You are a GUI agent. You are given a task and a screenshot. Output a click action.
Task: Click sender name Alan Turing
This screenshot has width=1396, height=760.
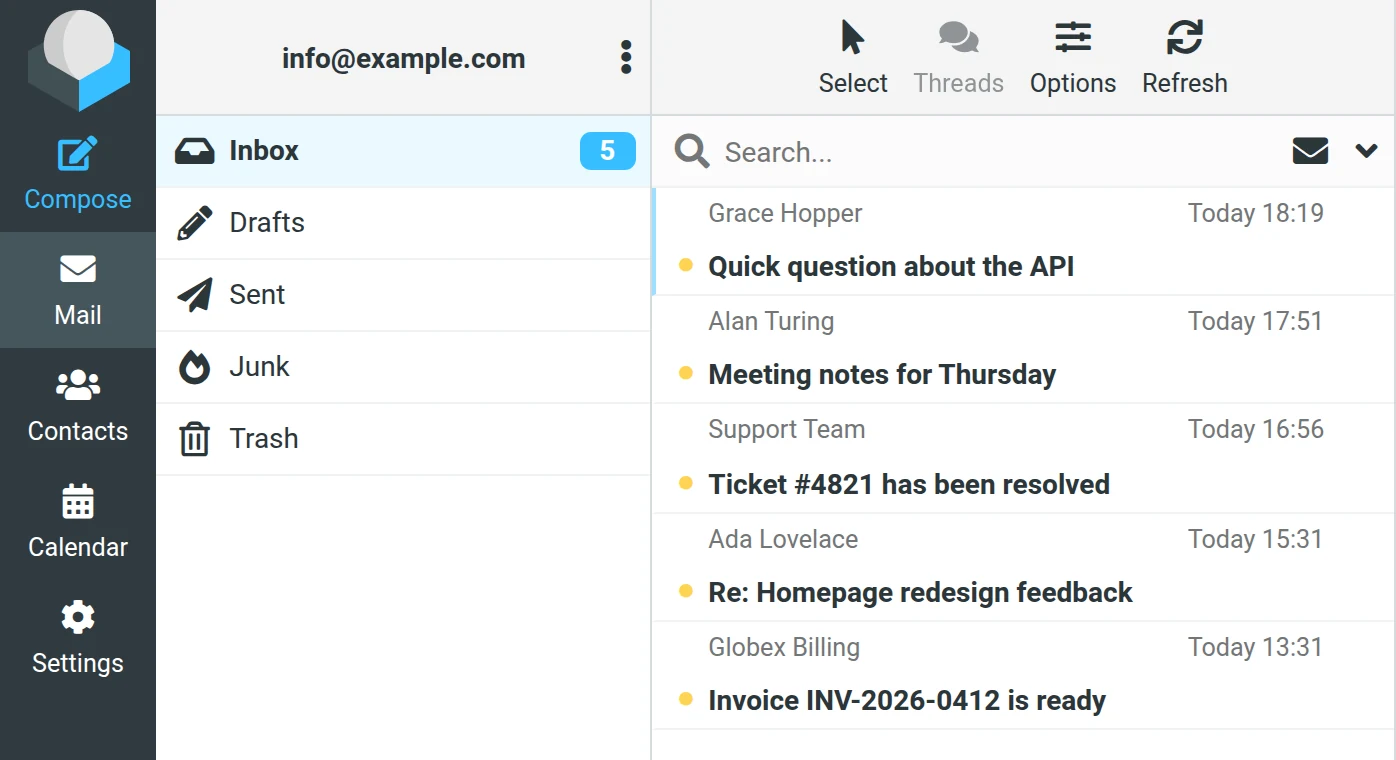[x=771, y=321]
